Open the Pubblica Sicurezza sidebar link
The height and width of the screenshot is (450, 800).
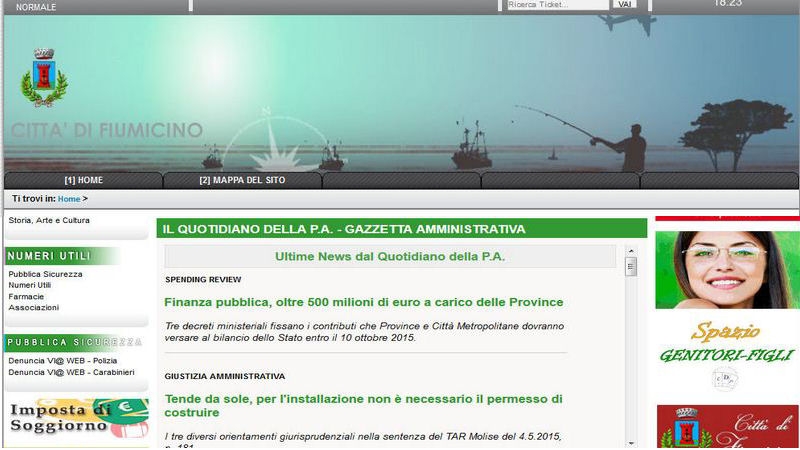tap(45, 274)
